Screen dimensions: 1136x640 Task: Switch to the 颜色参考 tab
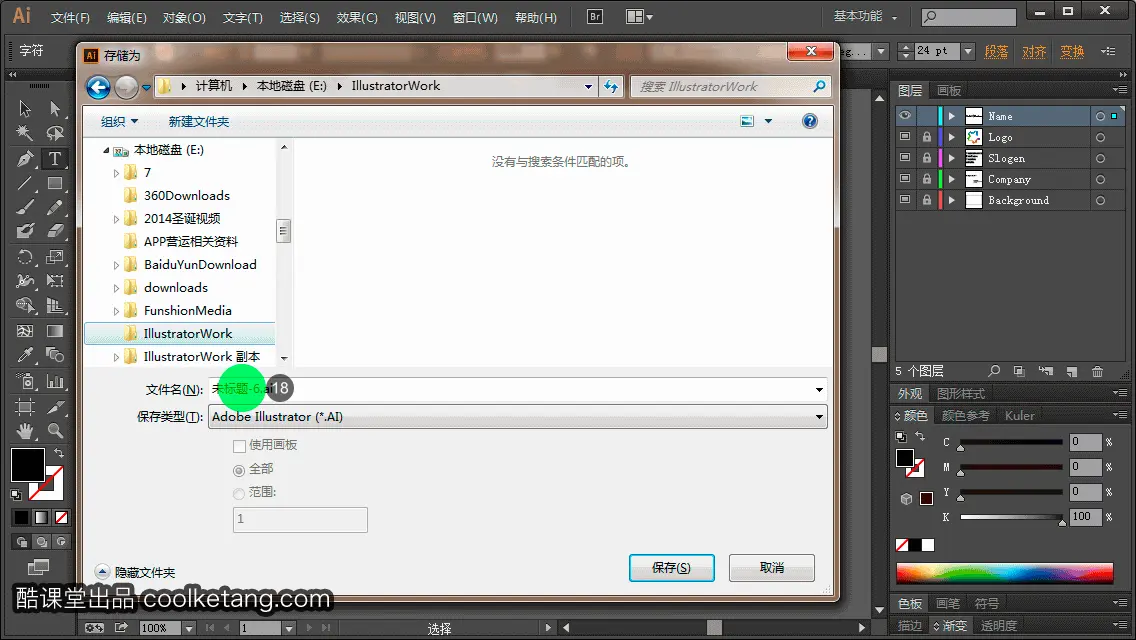pyautogui.click(x=965, y=415)
